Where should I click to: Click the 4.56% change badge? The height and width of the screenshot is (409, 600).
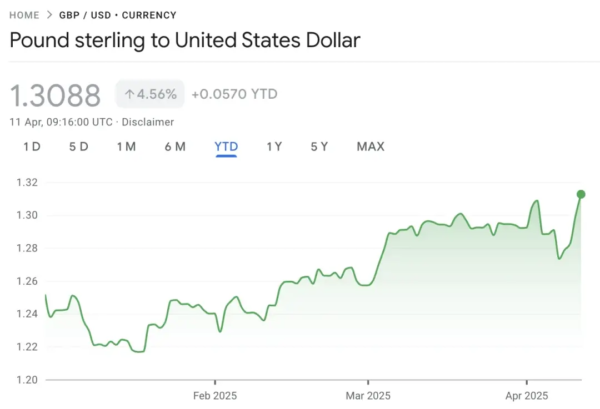150,94
